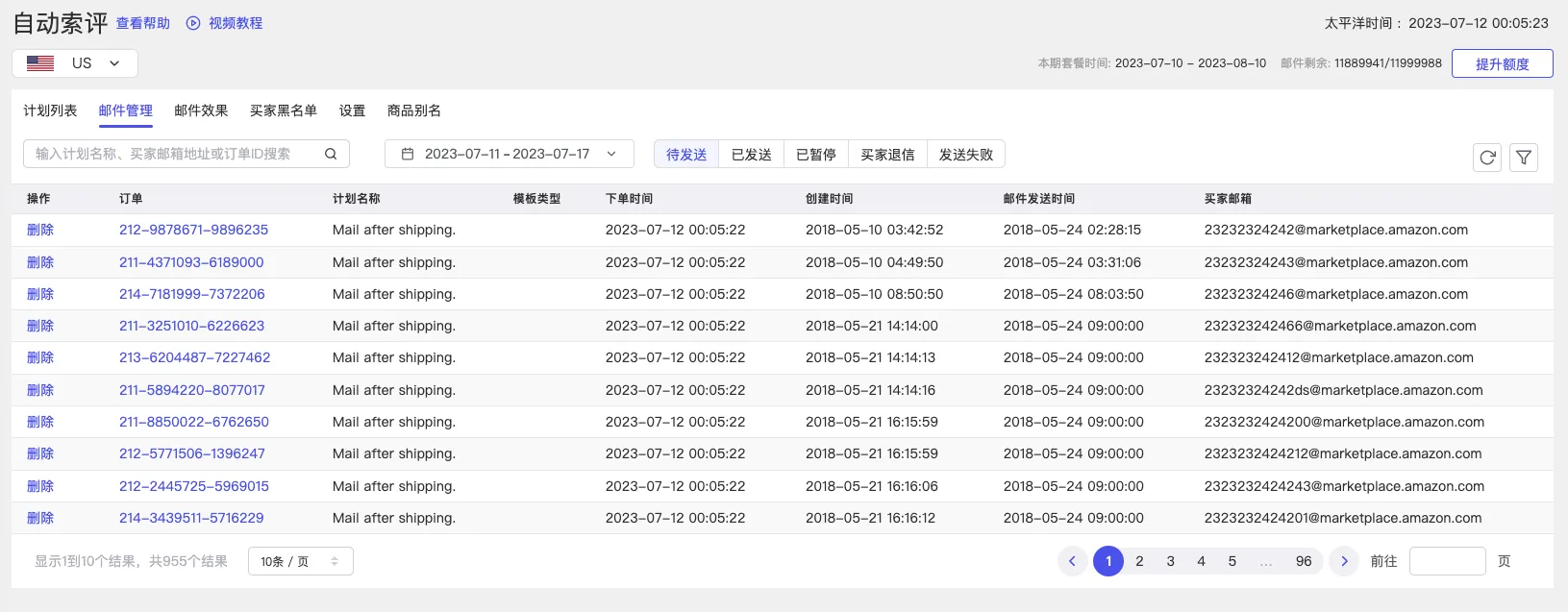The width and height of the screenshot is (1568, 612).
Task: Go to page 4
Action: [x=1201, y=561]
